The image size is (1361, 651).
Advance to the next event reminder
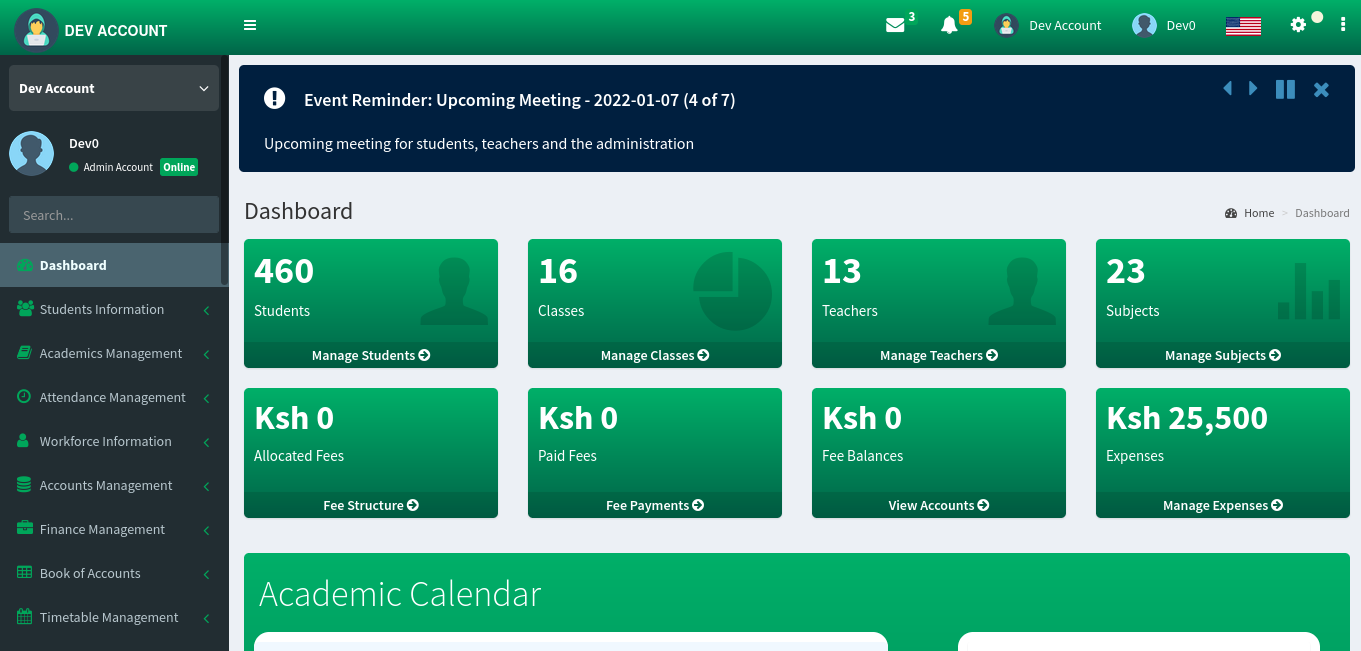pyautogui.click(x=1253, y=89)
